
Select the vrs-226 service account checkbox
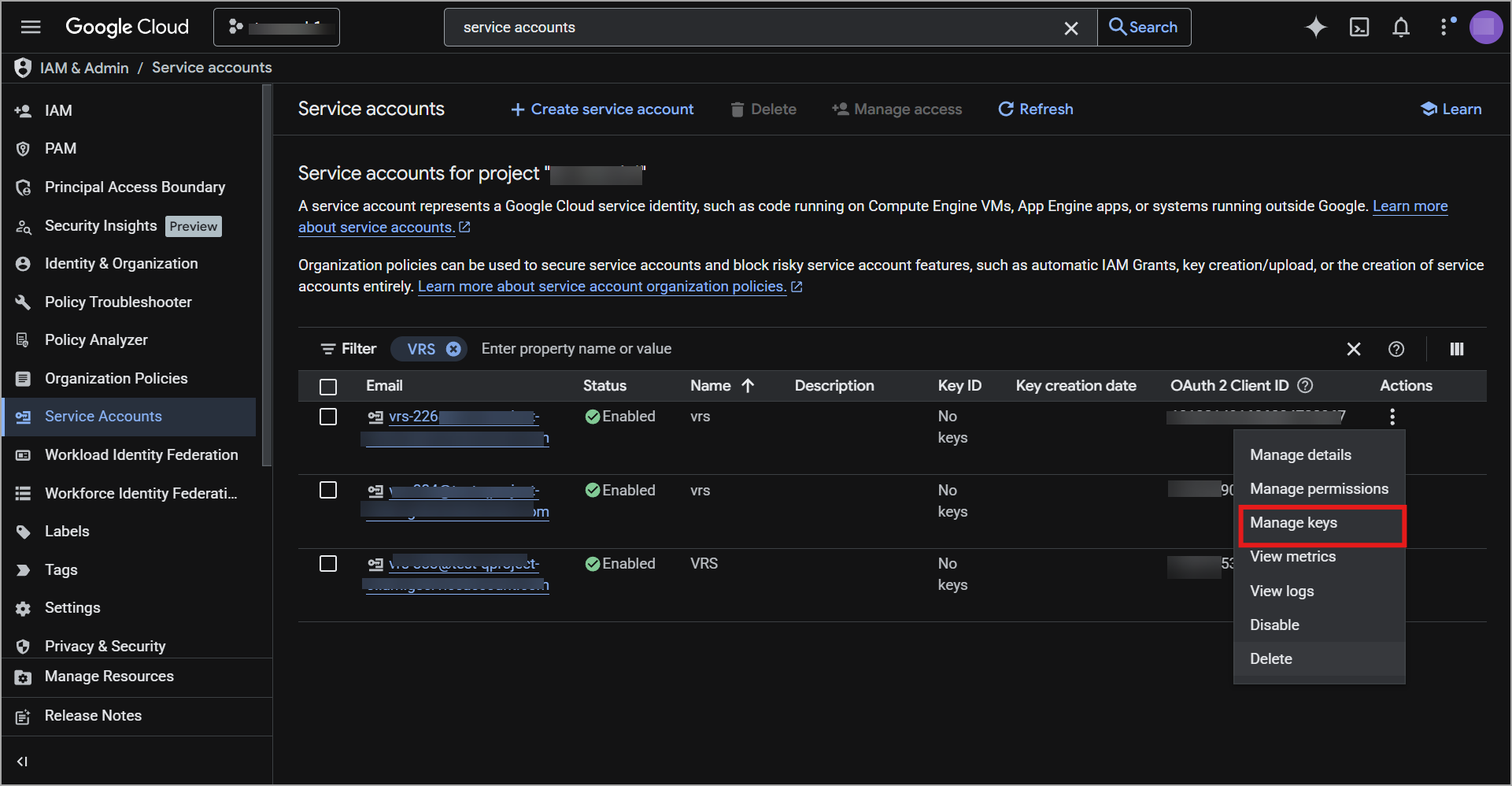pyautogui.click(x=328, y=417)
